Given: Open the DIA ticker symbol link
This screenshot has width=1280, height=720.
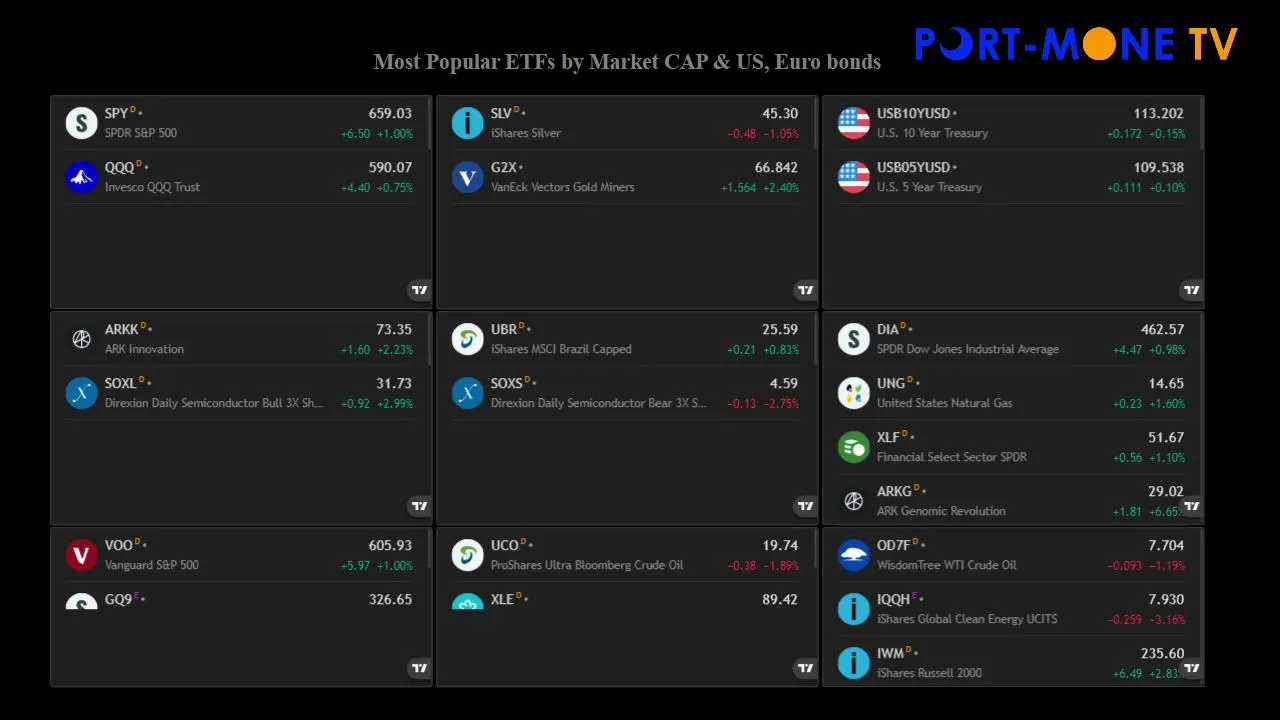Looking at the screenshot, I should (888, 330).
